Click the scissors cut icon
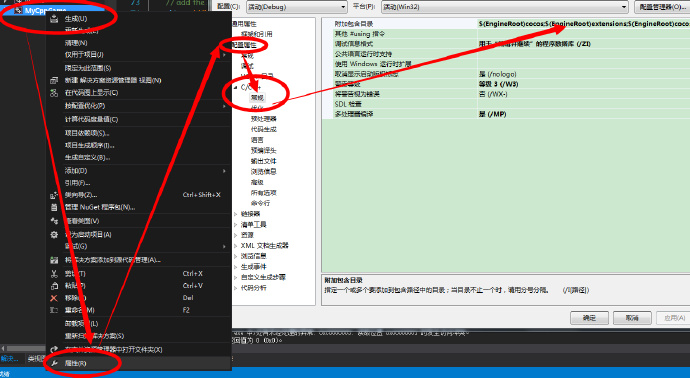Screen dimensions: 690x378 point(54,274)
